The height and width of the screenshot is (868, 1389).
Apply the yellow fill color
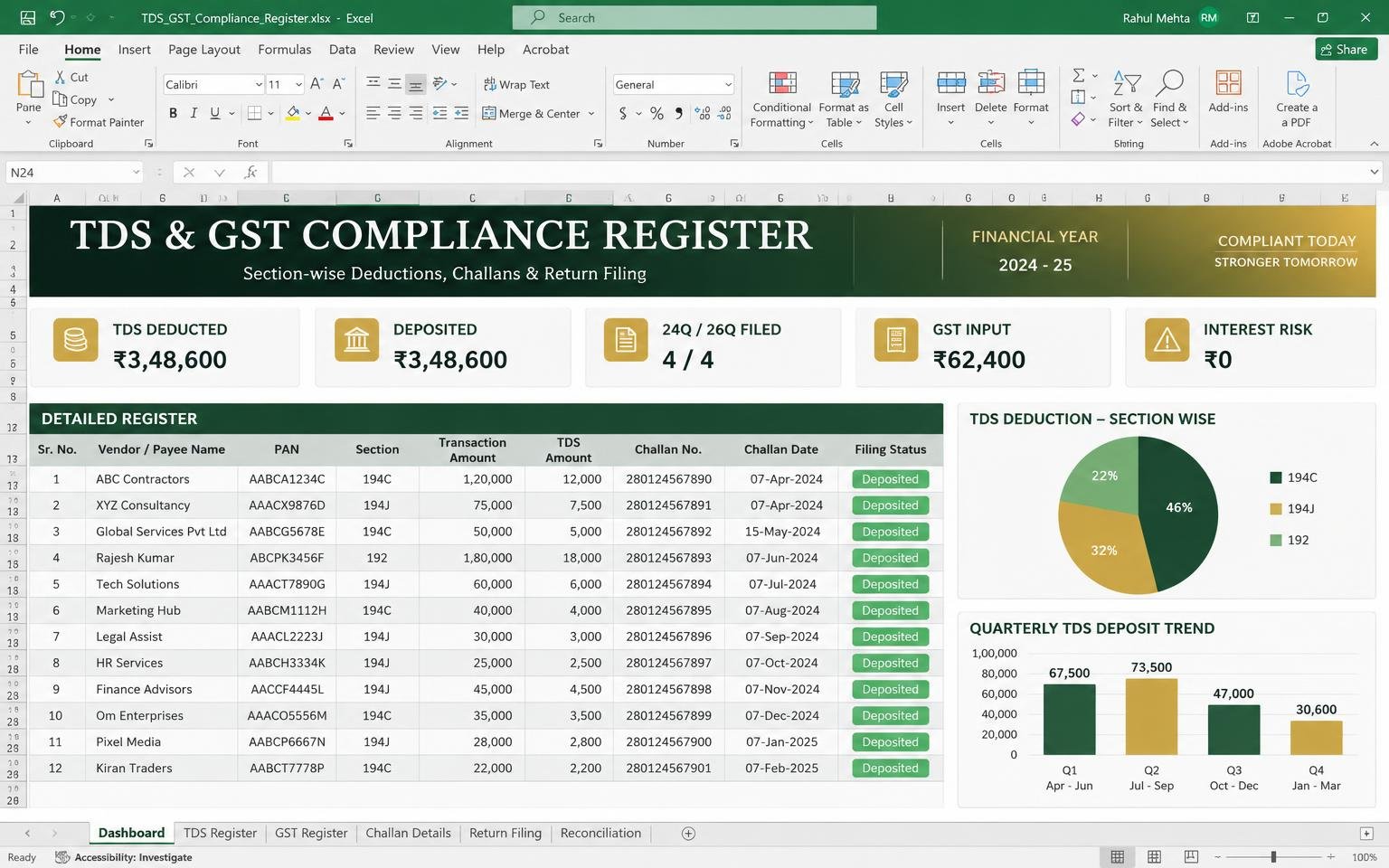(x=292, y=113)
